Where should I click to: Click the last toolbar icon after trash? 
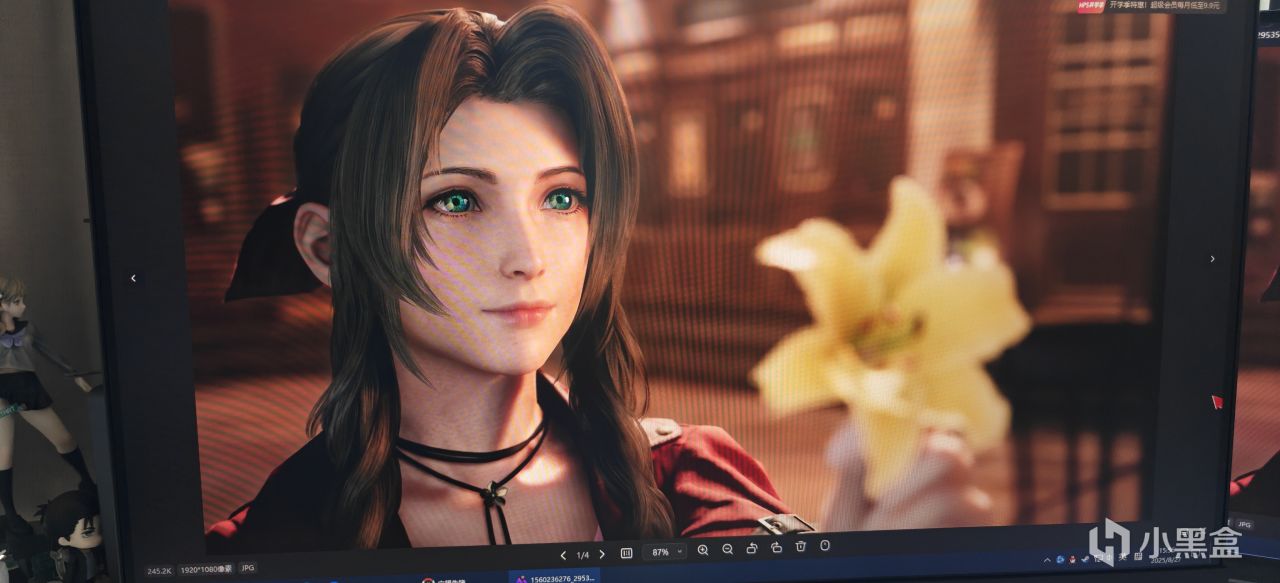[x=825, y=545]
